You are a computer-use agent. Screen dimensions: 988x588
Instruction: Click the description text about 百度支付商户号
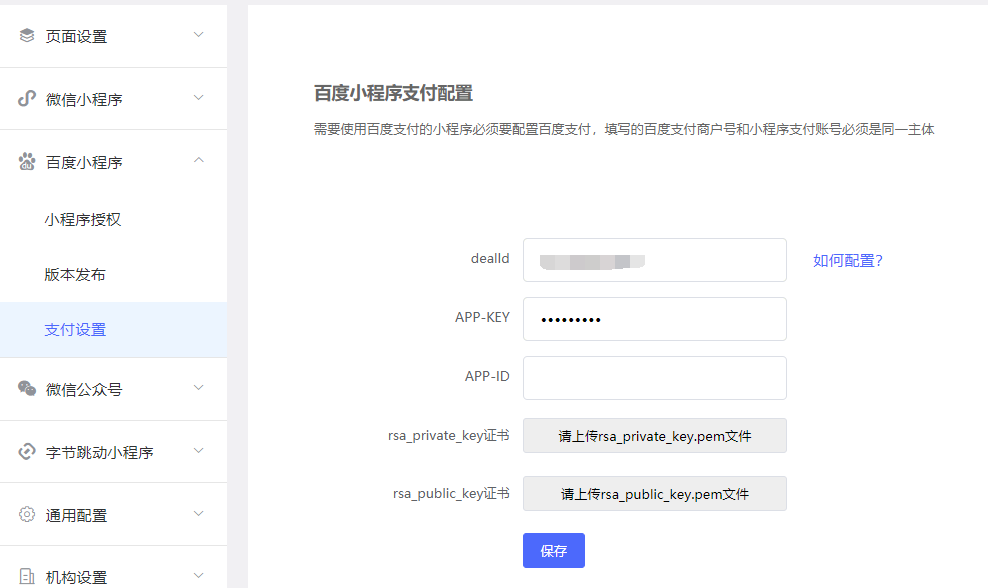pyautogui.click(x=624, y=129)
